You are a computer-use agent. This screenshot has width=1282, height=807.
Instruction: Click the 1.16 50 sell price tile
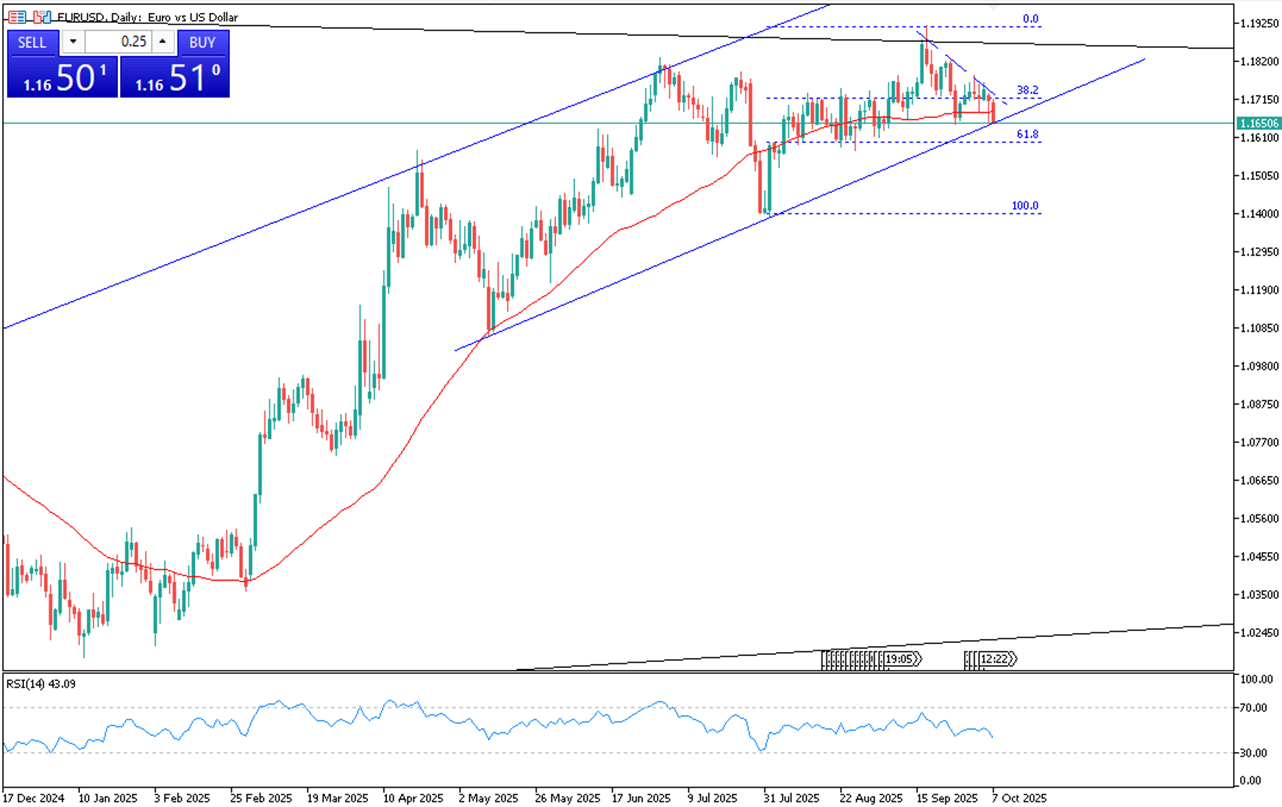click(x=62, y=77)
